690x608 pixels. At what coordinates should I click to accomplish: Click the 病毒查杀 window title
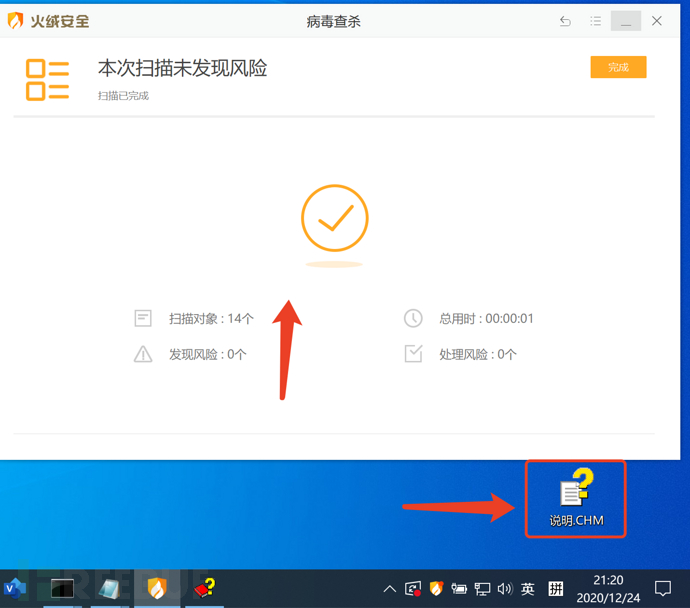point(334,21)
